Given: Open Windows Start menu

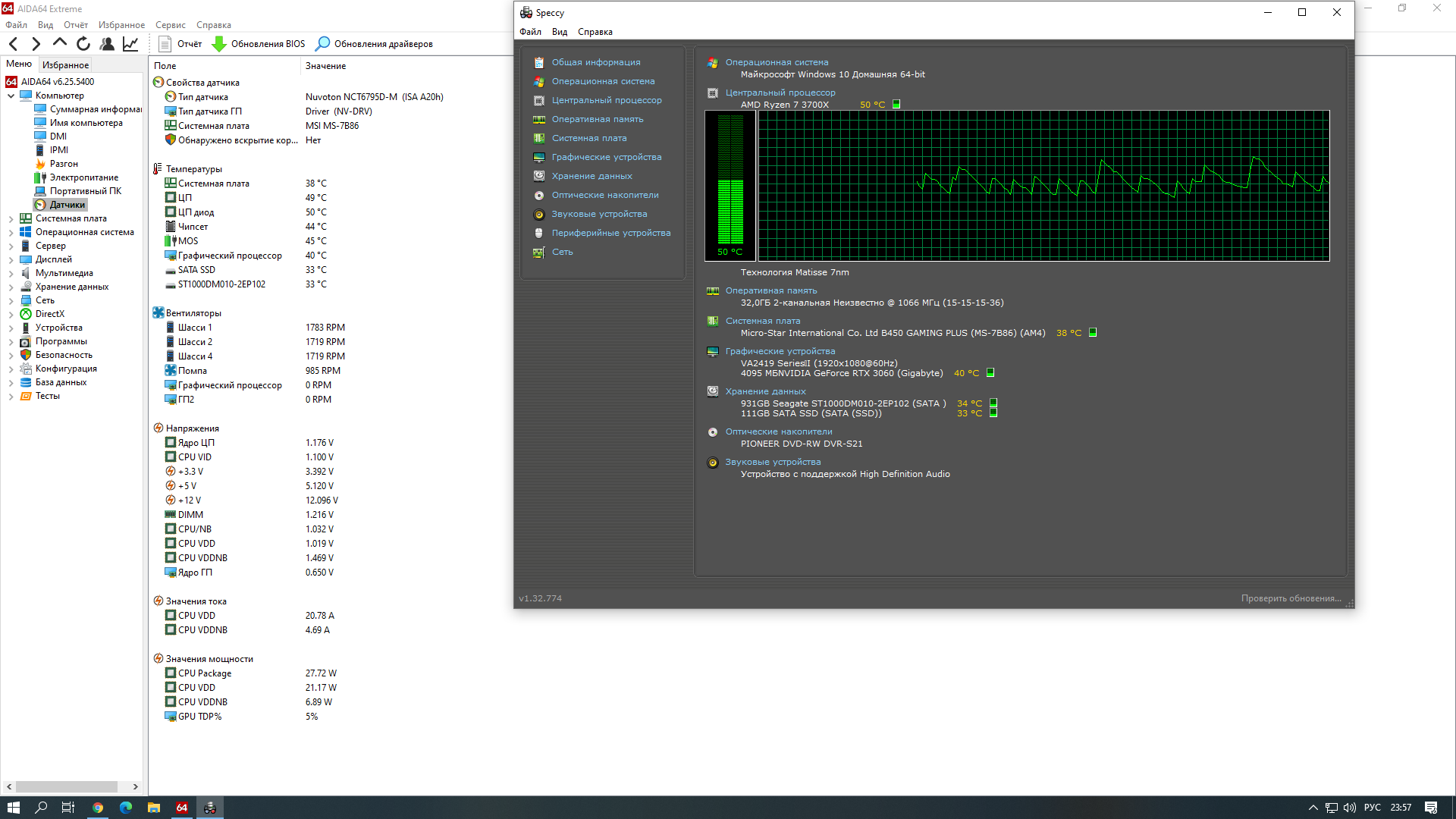Looking at the screenshot, I should click(13, 808).
